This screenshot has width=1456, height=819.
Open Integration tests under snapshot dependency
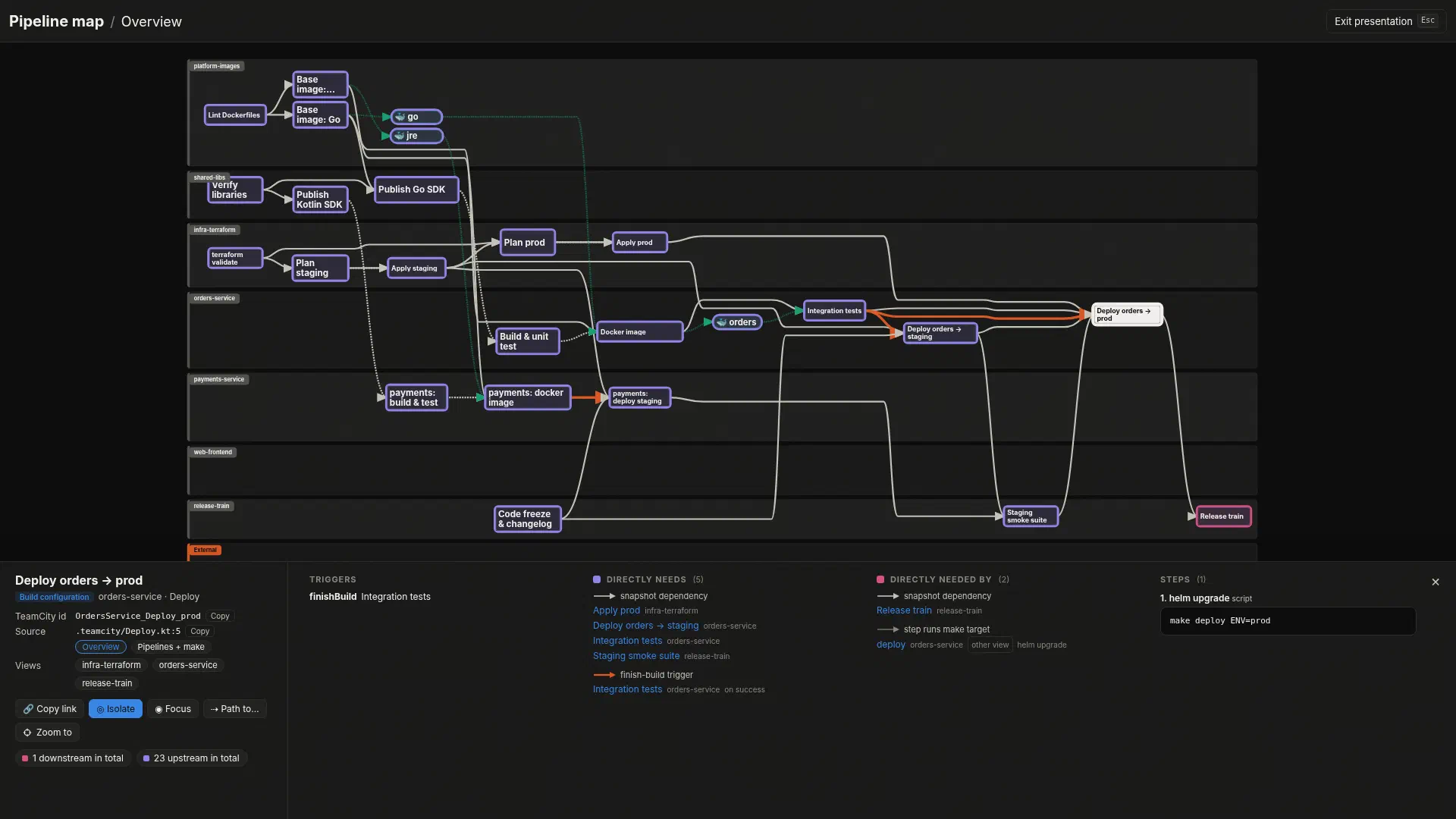coord(627,641)
